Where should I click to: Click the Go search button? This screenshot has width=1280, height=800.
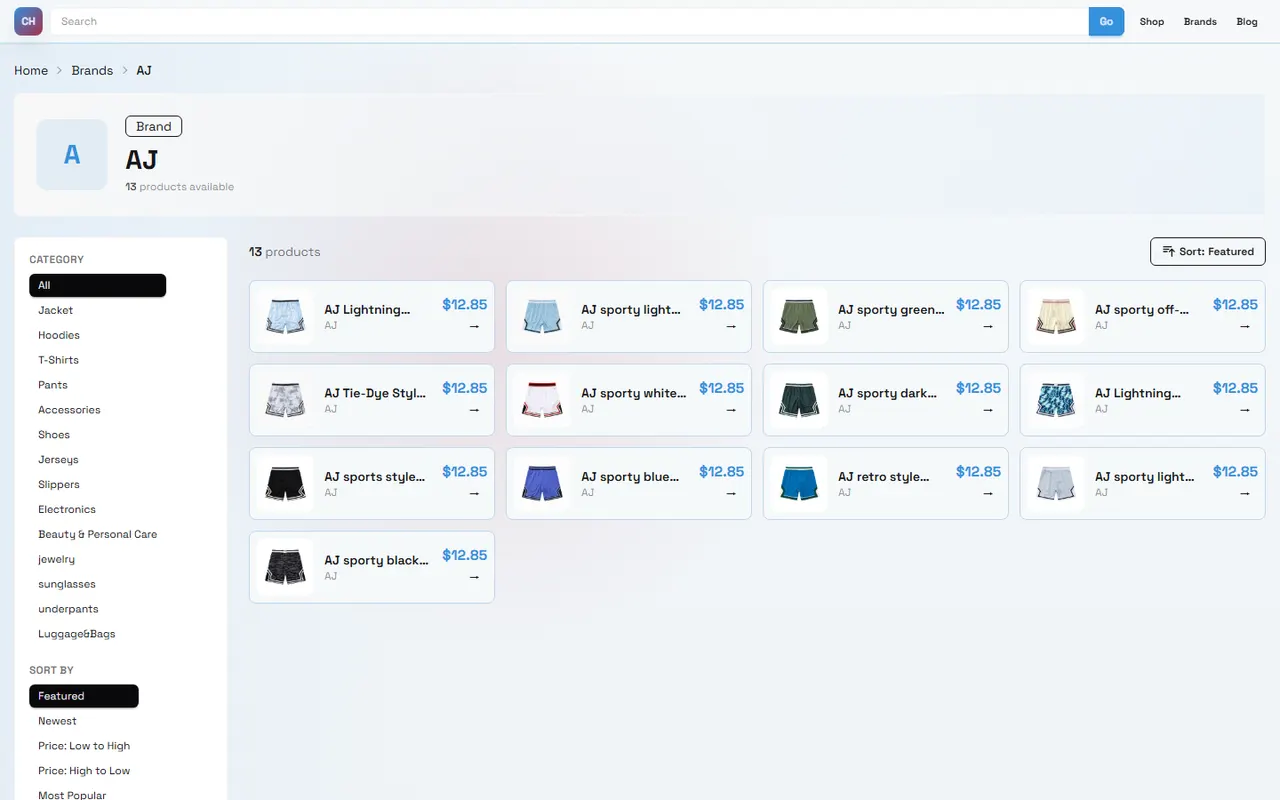coord(1106,21)
